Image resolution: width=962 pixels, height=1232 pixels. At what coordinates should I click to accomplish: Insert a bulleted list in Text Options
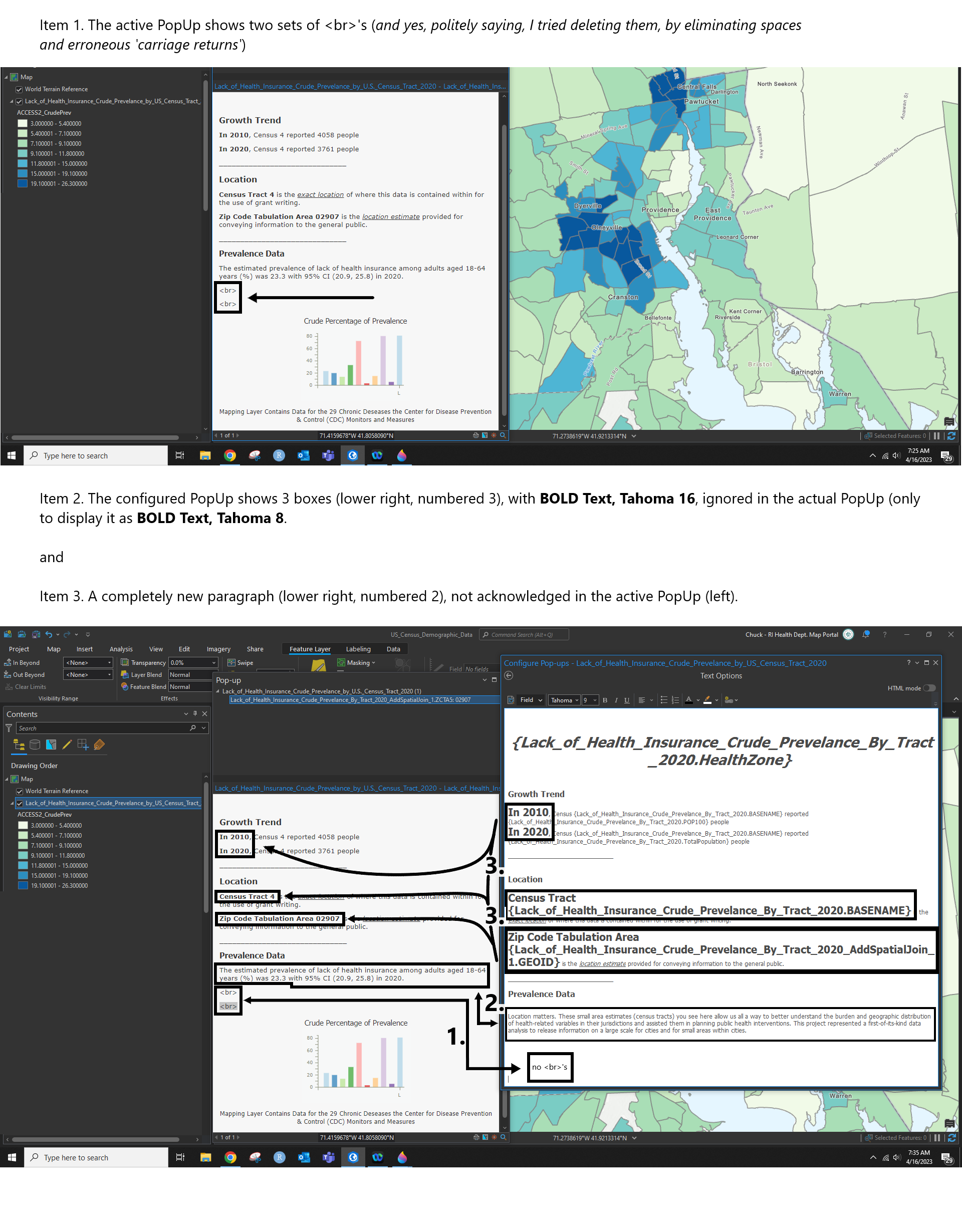(664, 700)
